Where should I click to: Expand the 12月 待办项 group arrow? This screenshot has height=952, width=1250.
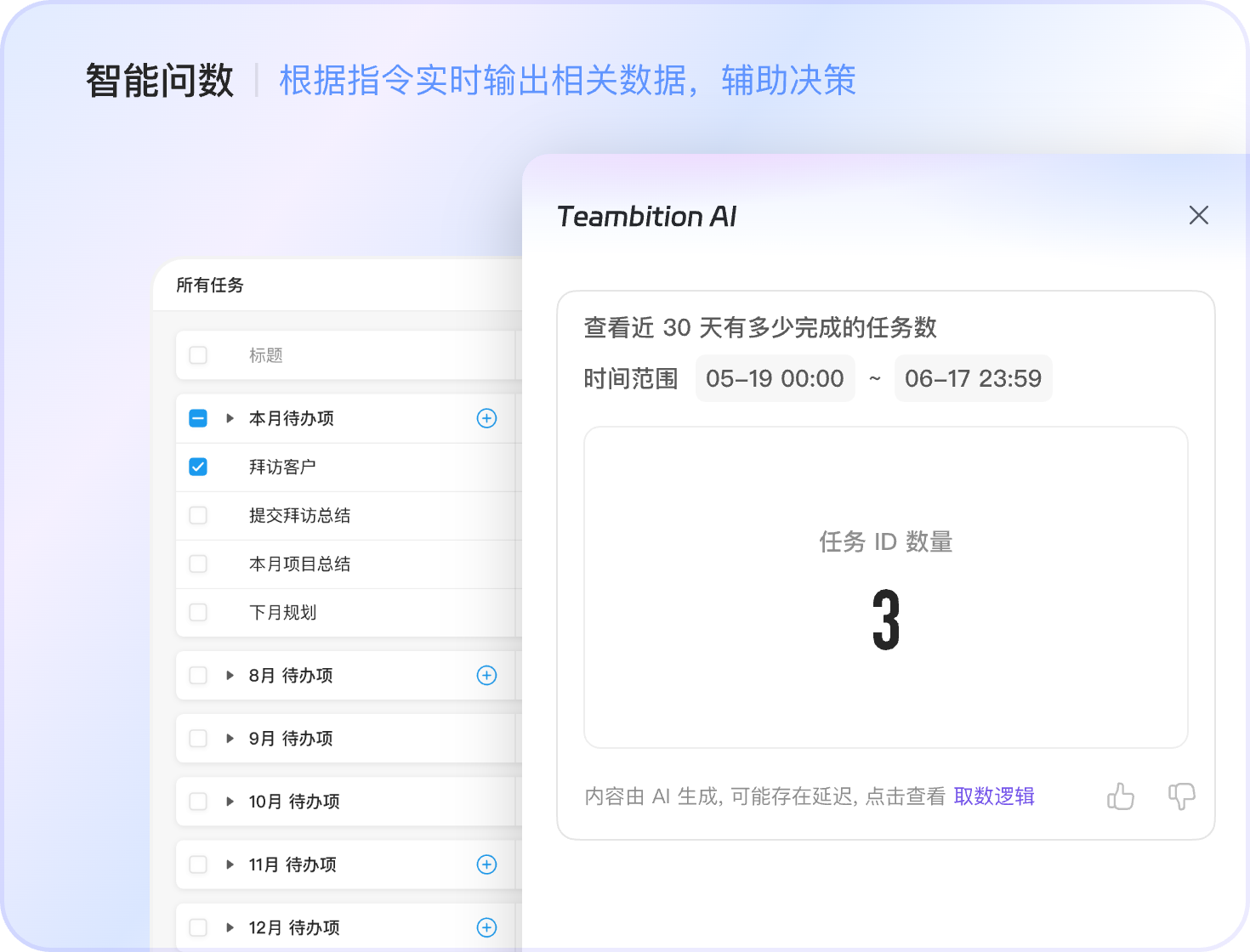tap(230, 927)
